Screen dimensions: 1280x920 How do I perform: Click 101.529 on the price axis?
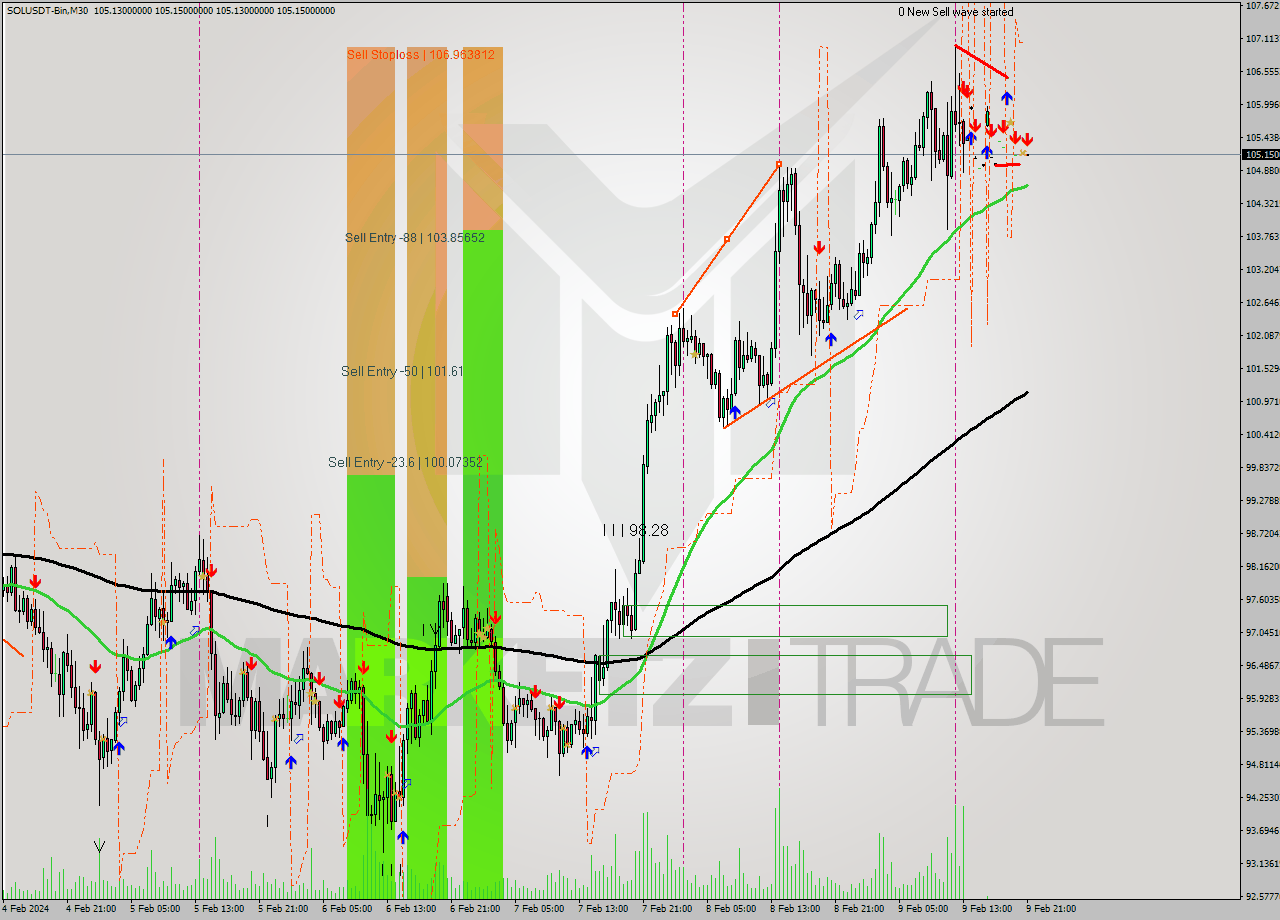click(1261, 368)
